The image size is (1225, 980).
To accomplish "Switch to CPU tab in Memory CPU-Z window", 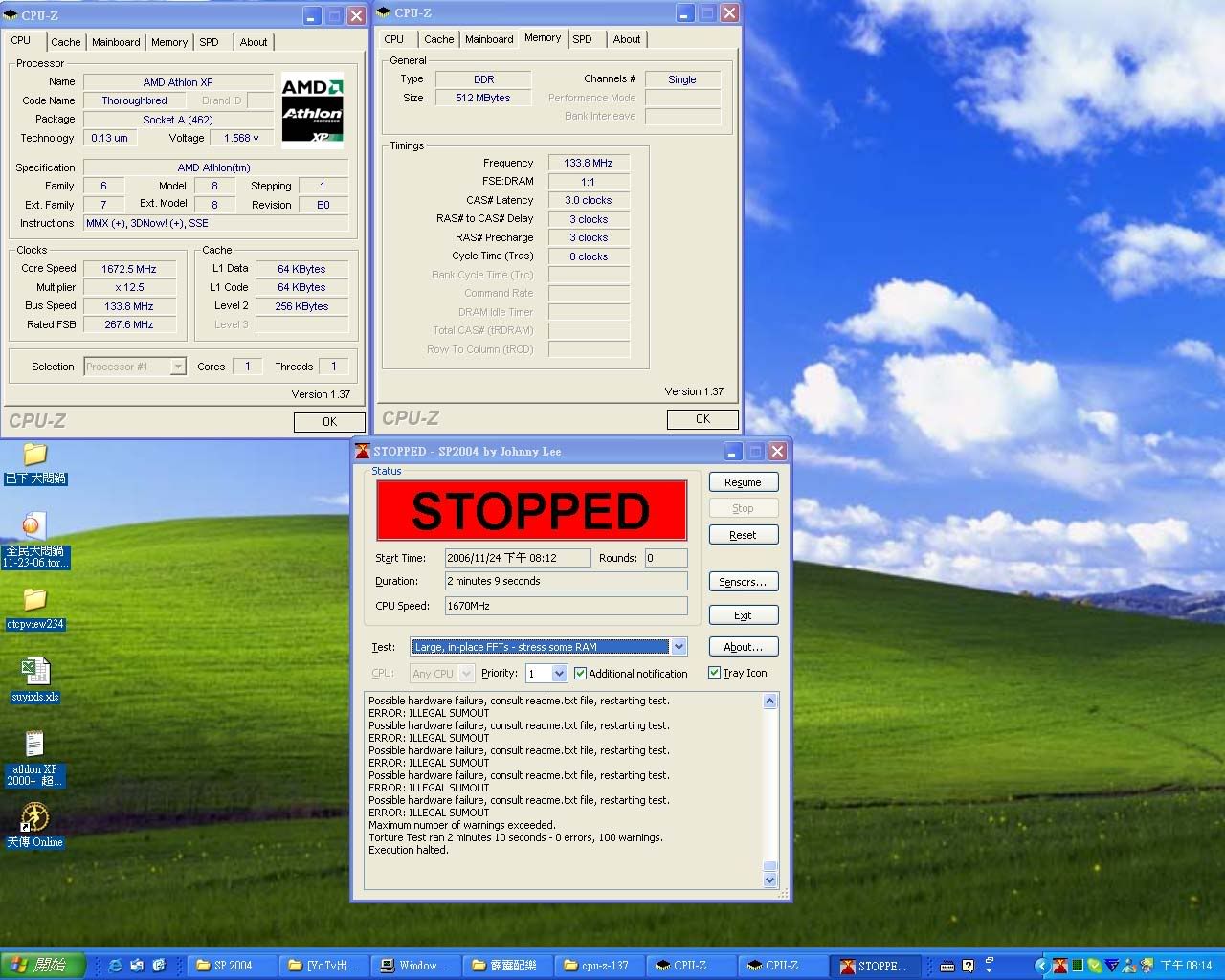I will 393,39.
